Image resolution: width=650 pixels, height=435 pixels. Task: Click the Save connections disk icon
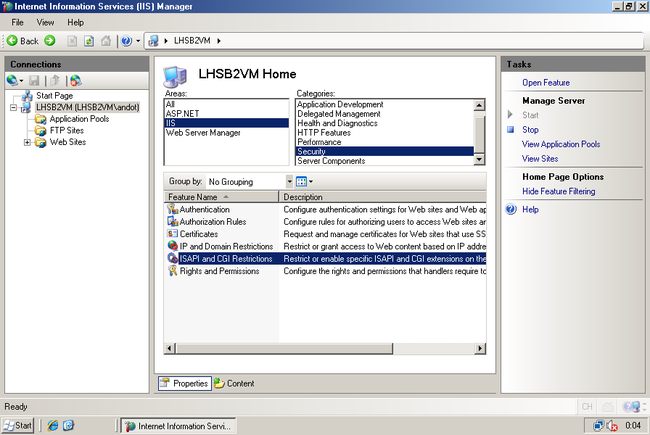click(x=34, y=80)
